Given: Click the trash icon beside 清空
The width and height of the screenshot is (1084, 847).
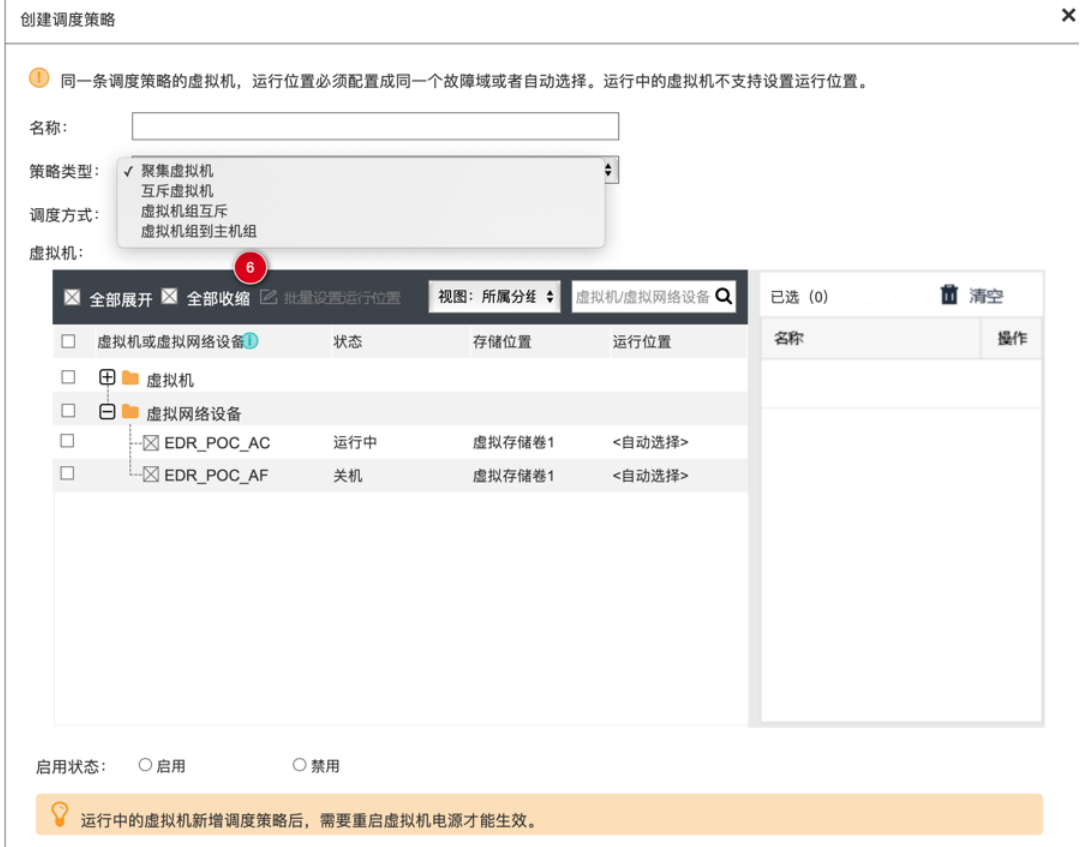Looking at the screenshot, I should point(949,295).
